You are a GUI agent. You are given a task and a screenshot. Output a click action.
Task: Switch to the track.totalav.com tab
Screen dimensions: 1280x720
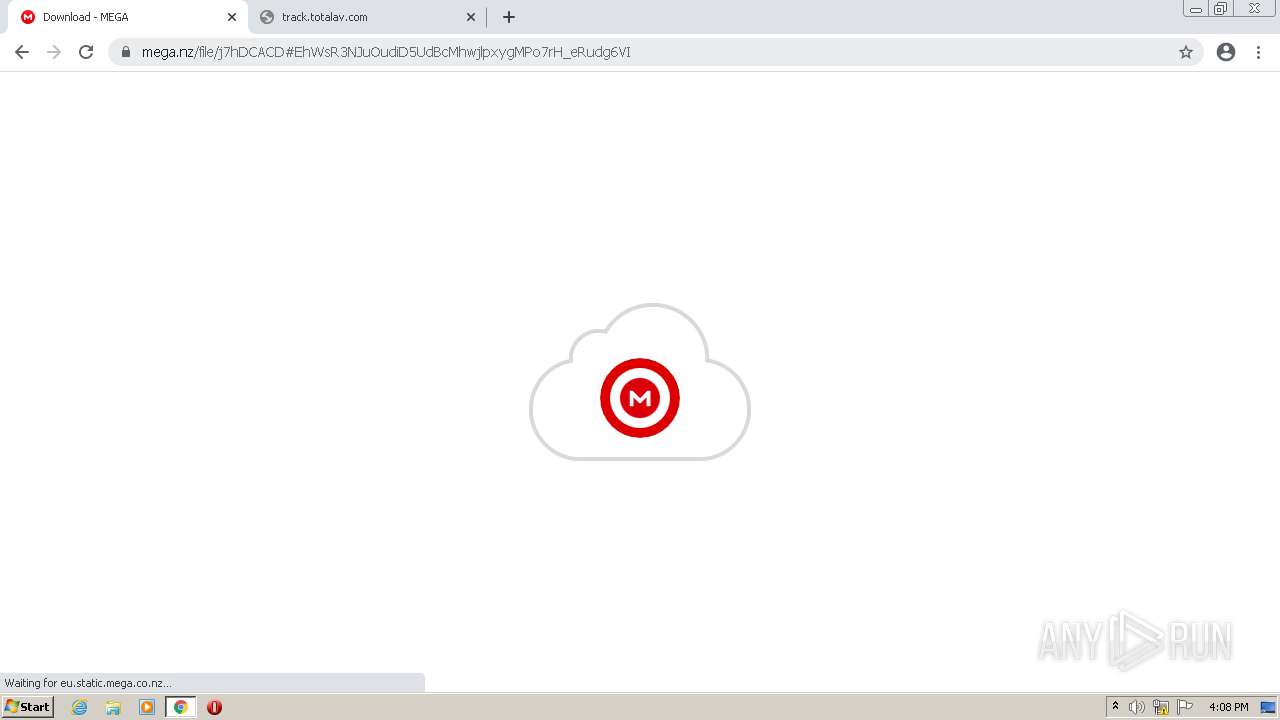tap(365, 17)
